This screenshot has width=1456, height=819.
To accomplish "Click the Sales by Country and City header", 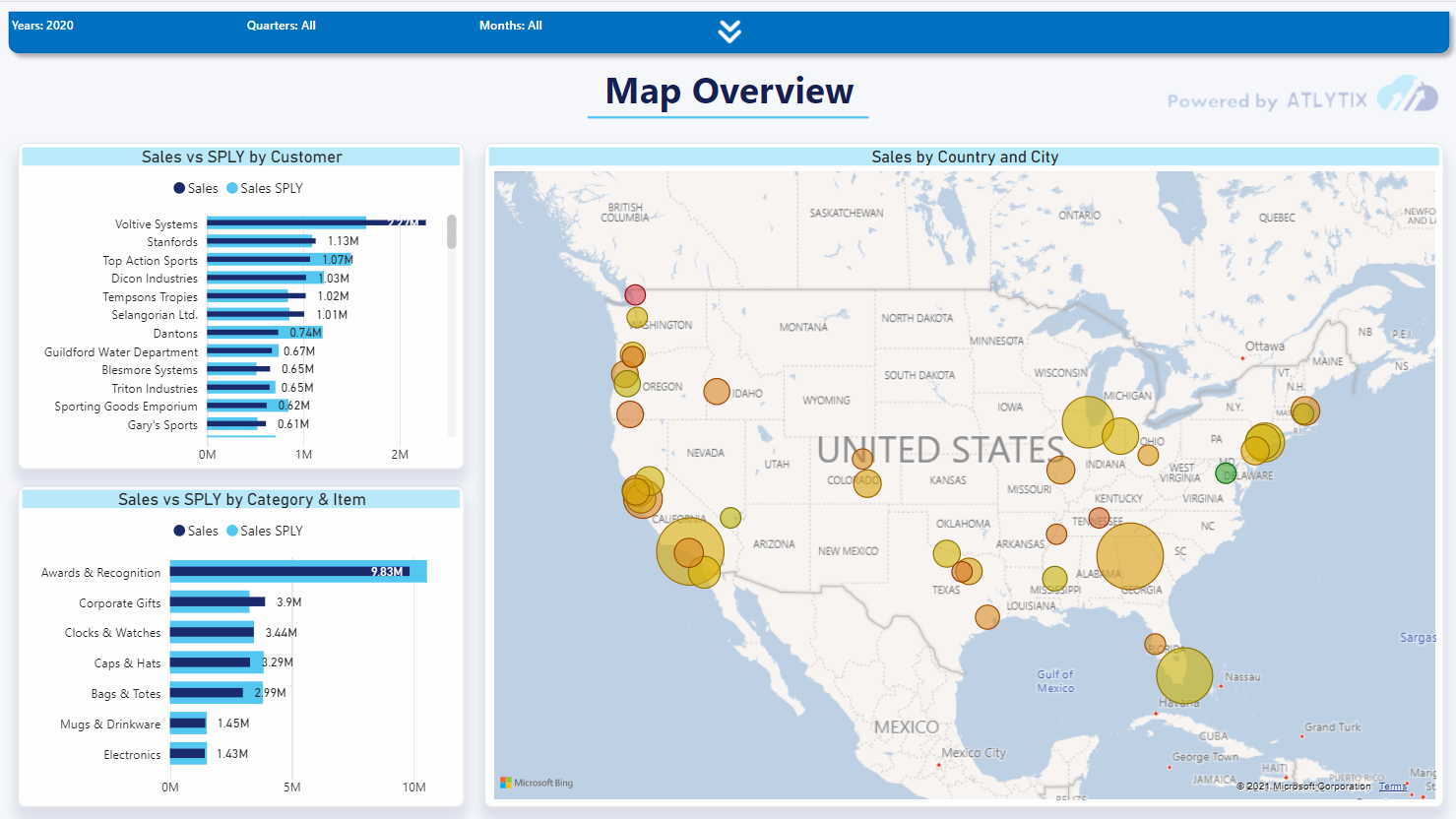I will 965,157.
